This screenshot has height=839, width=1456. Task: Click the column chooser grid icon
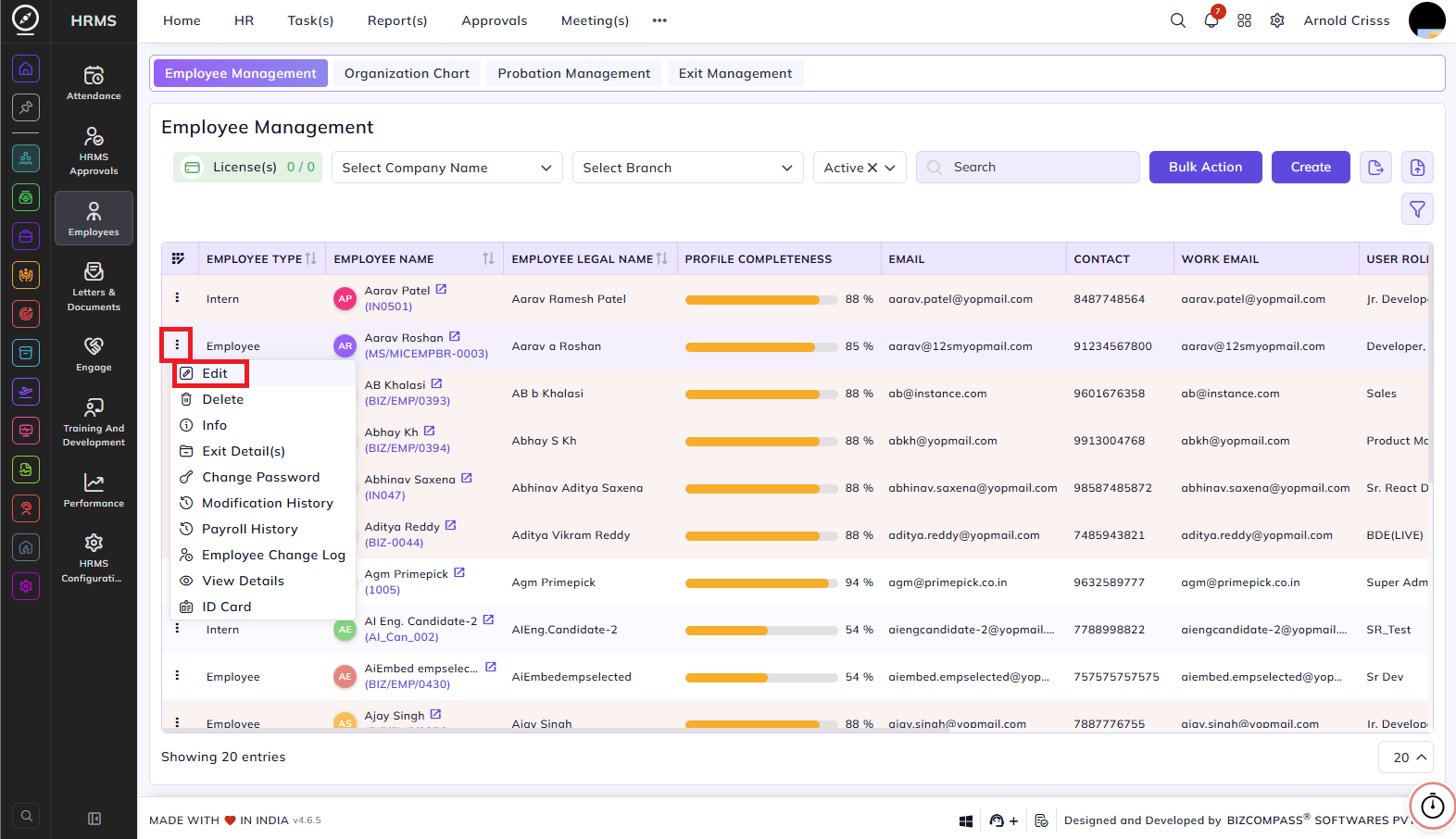tap(178, 258)
